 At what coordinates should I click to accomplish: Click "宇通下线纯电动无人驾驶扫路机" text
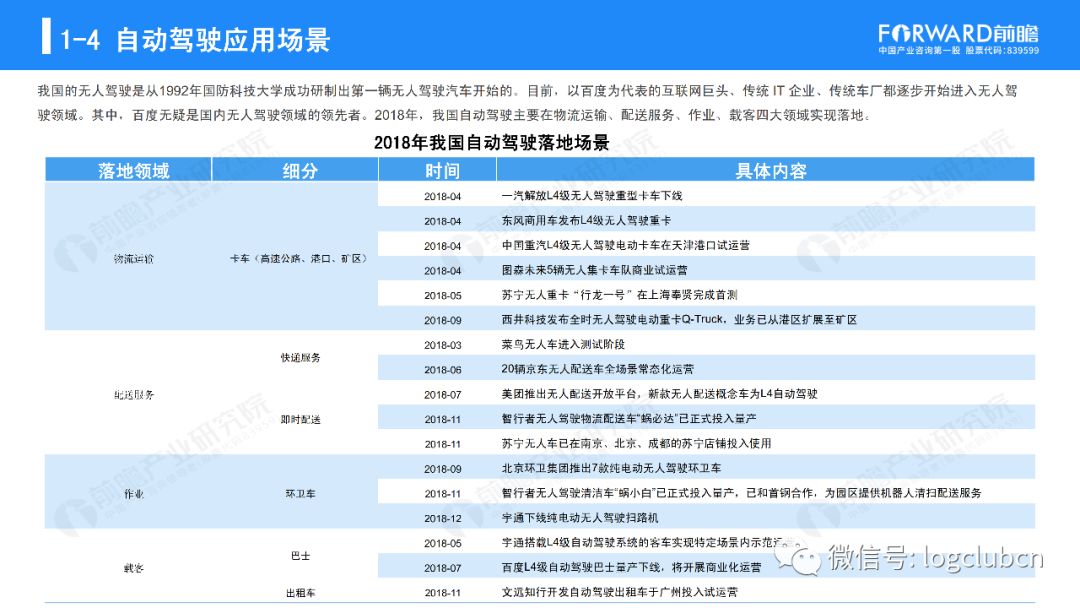coord(580,518)
